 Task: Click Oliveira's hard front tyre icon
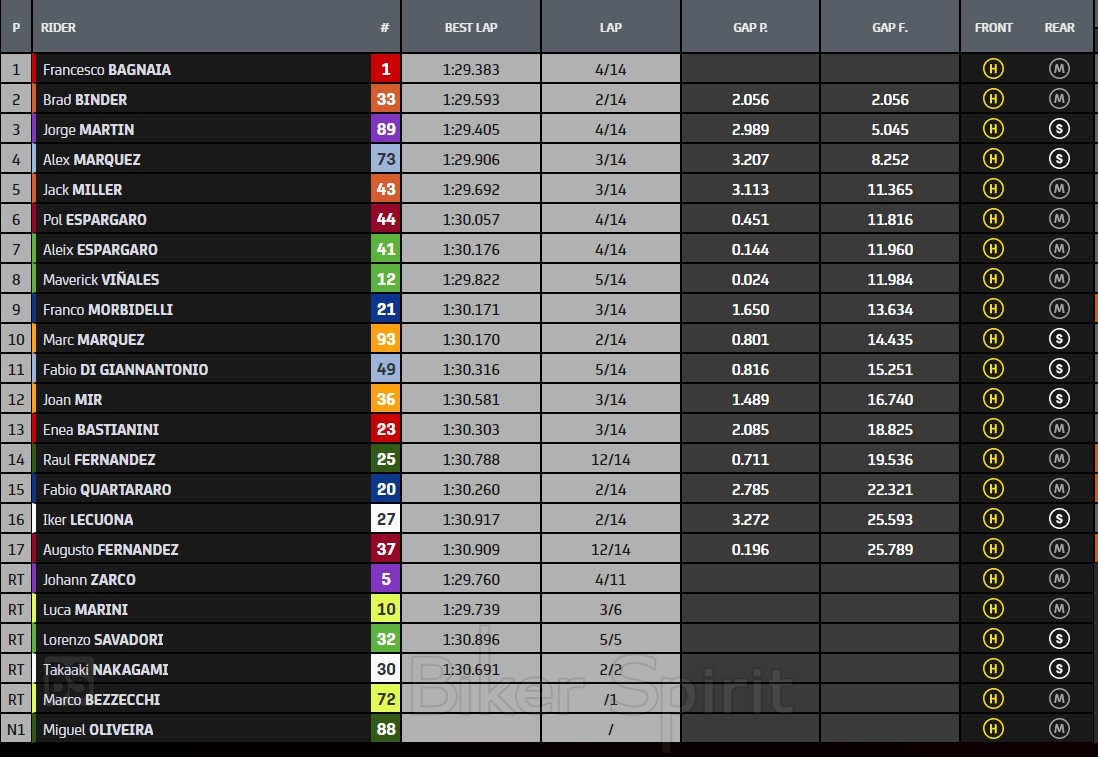pyautogui.click(x=993, y=729)
